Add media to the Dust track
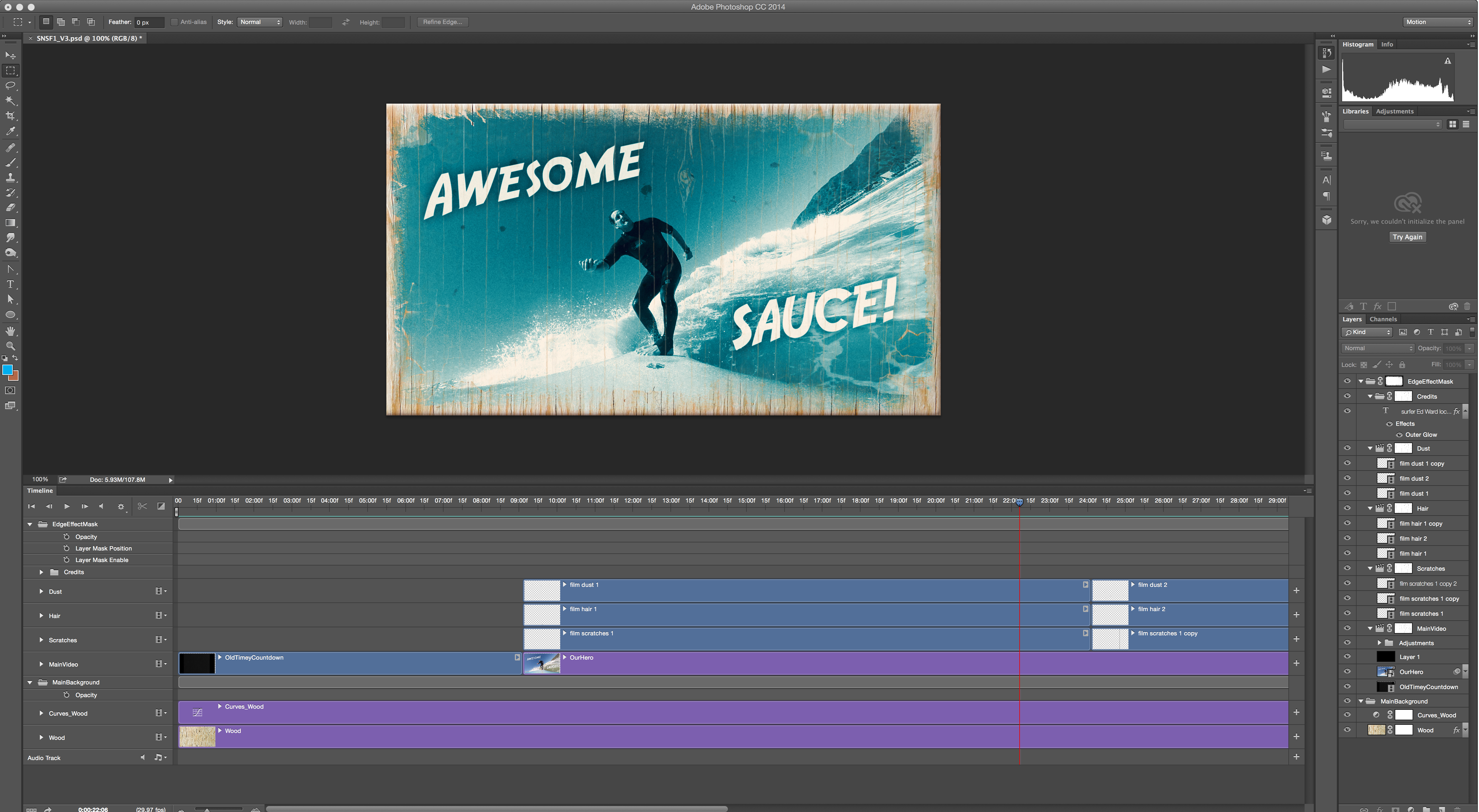This screenshot has height=812, width=1479. tap(1297, 591)
